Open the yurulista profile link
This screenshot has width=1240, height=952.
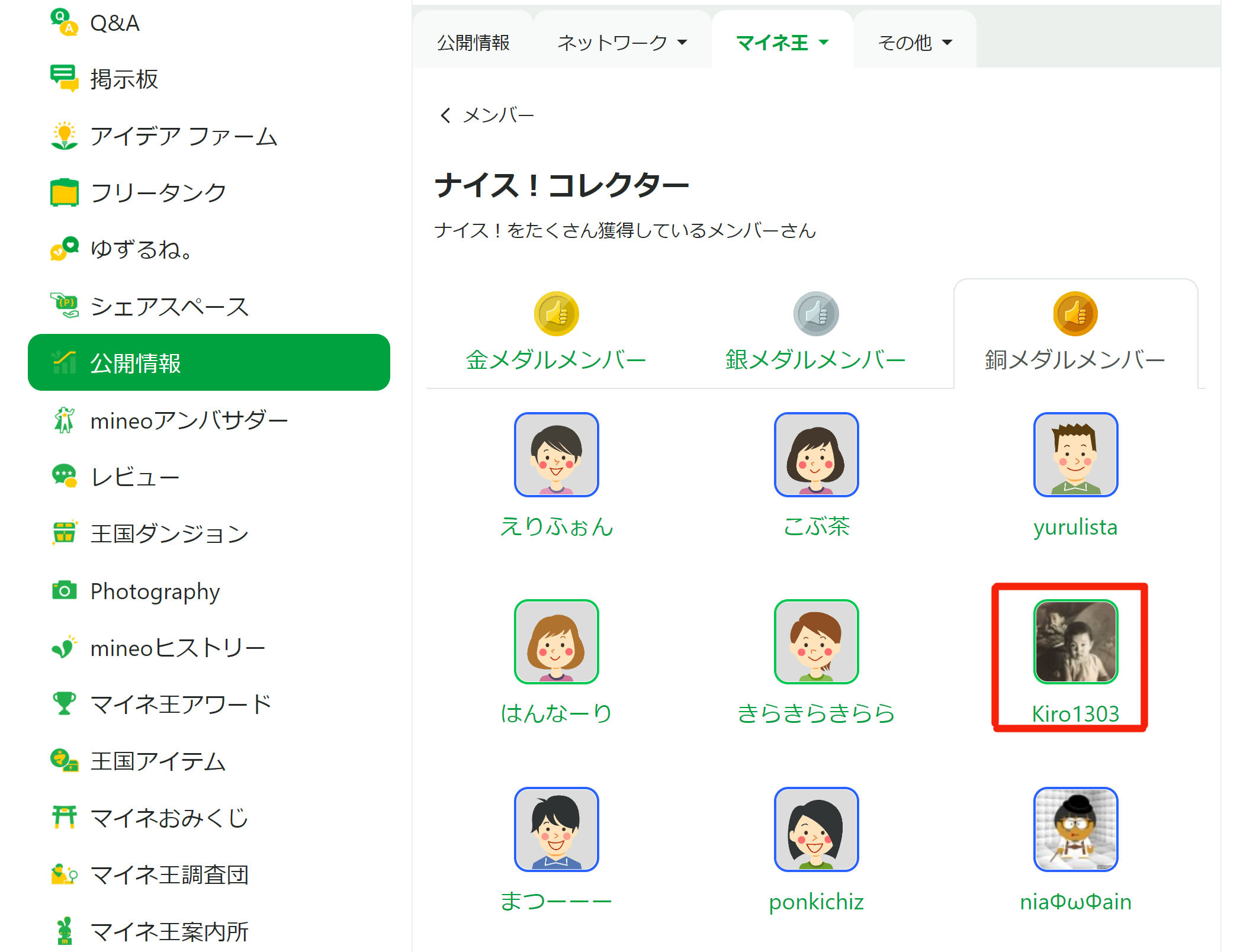[x=1075, y=526]
